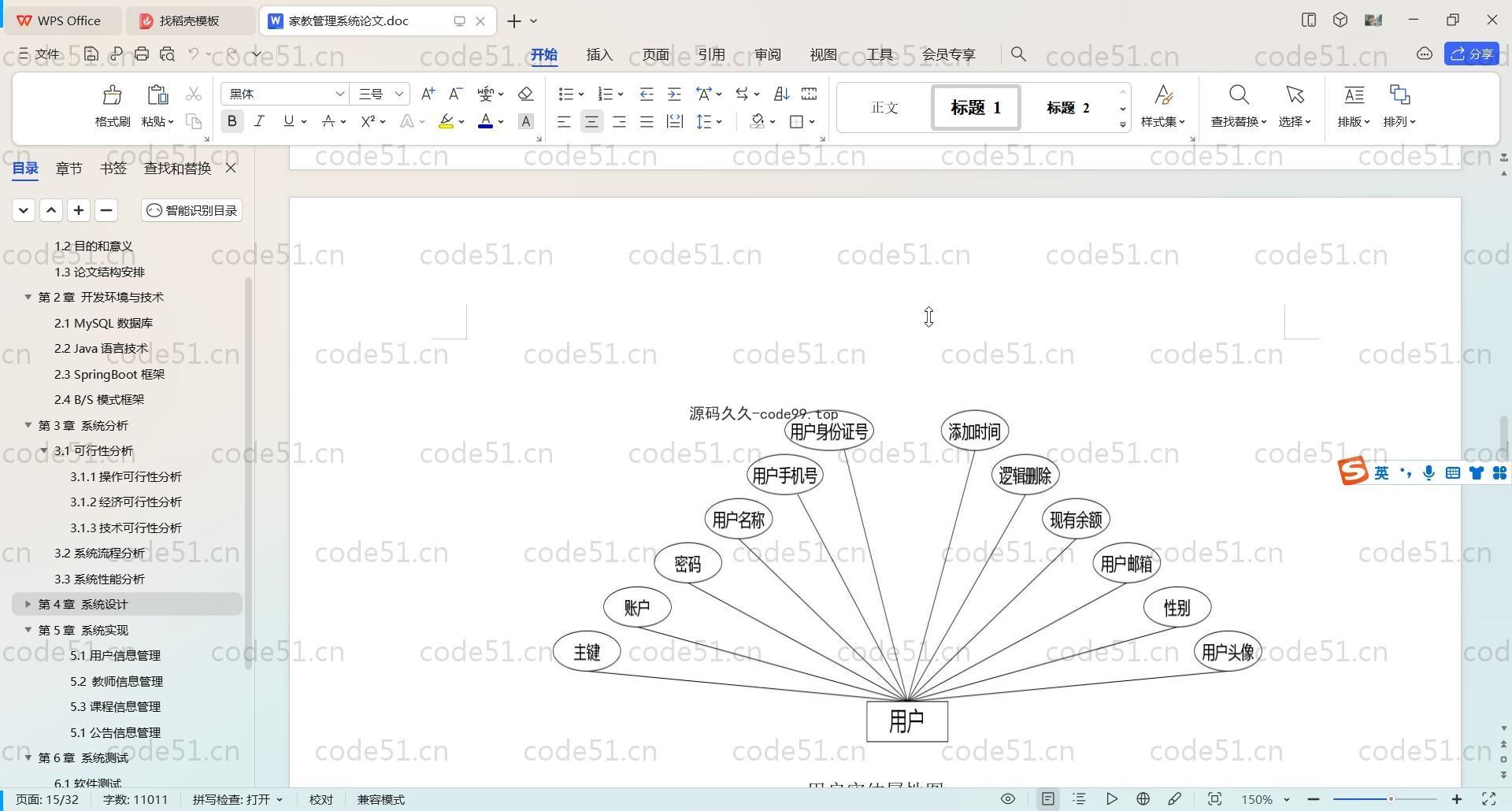Image resolution: width=1512 pixels, height=811 pixels.
Task: Open the 审阅 ribbon tab
Action: (767, 54)
